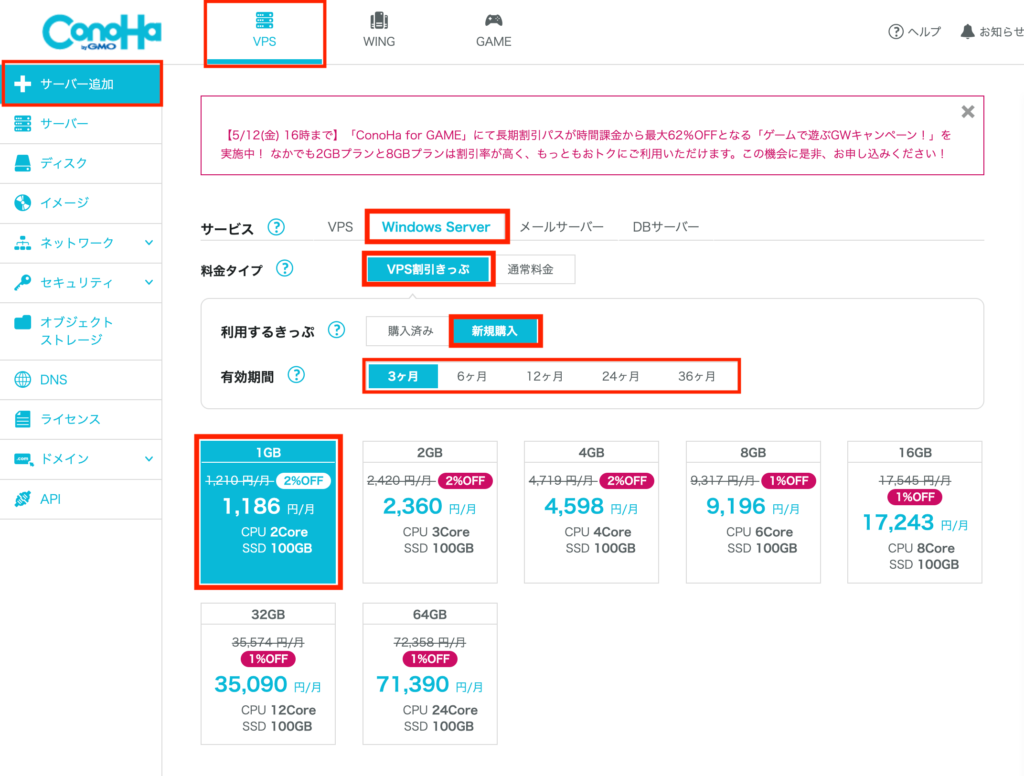Click the サーバー追加 button
The image size is (1024, 776).
(82, 84)
